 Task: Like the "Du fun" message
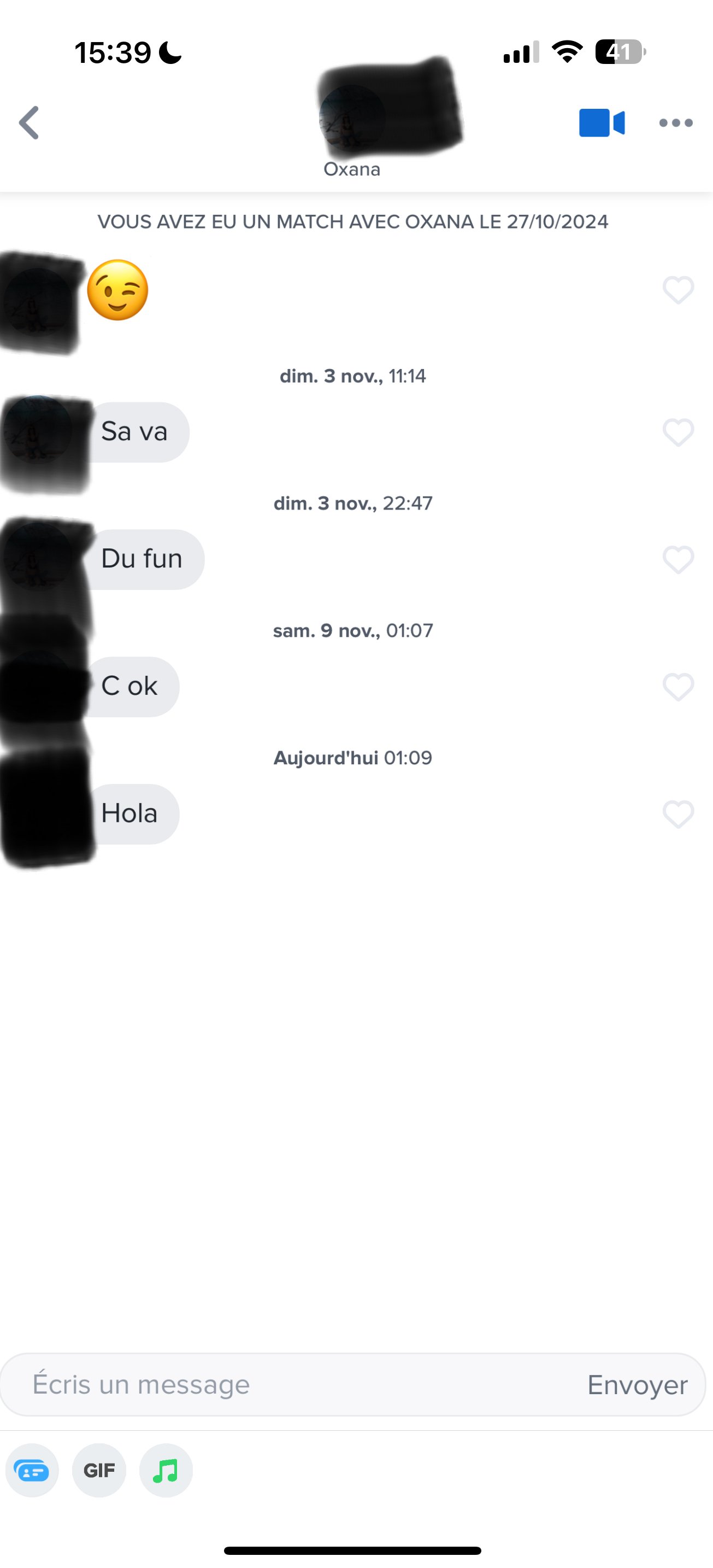(679, 559)
